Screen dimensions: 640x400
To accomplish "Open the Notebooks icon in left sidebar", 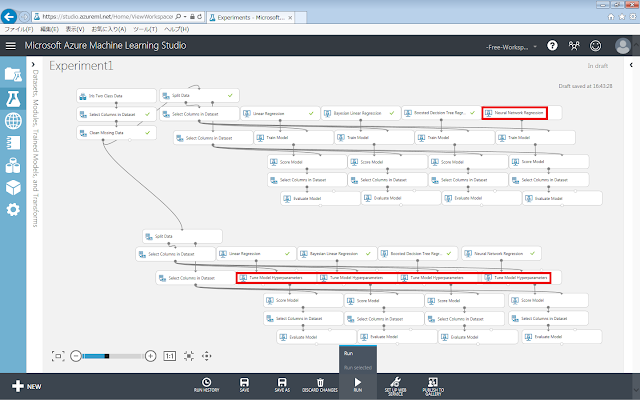I will 13,143.
